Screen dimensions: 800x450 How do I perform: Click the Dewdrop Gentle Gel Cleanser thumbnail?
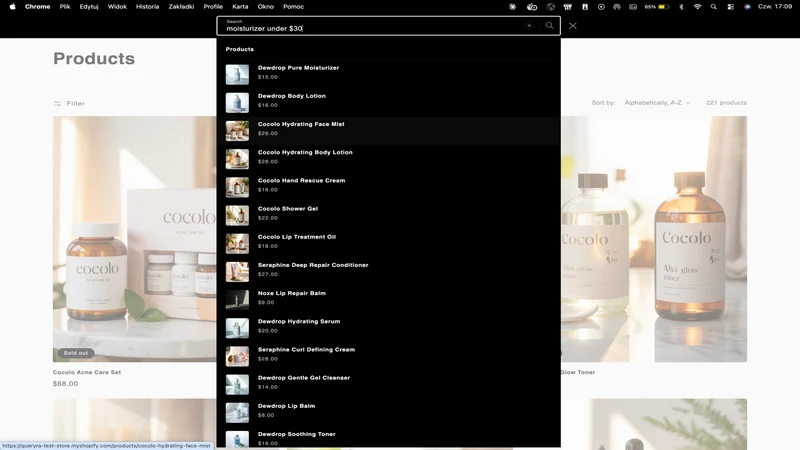point(237,384)
